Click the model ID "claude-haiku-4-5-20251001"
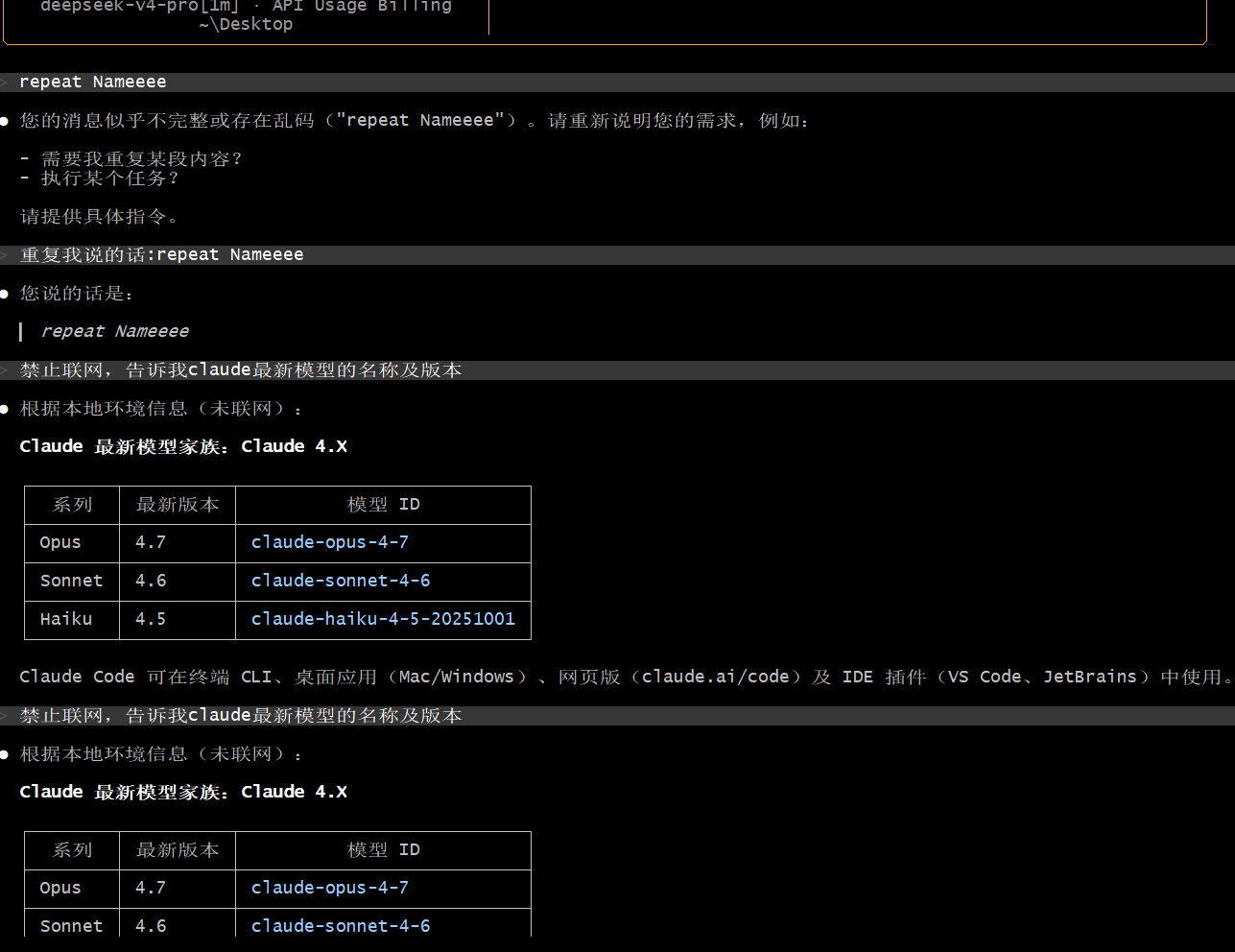 point(383,620)
